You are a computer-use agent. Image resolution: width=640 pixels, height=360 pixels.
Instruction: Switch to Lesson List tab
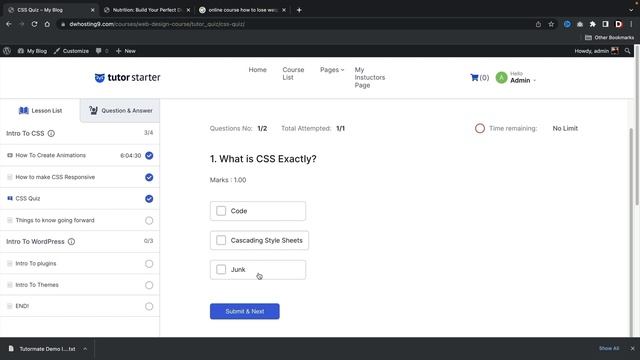(x=40, y=111)
